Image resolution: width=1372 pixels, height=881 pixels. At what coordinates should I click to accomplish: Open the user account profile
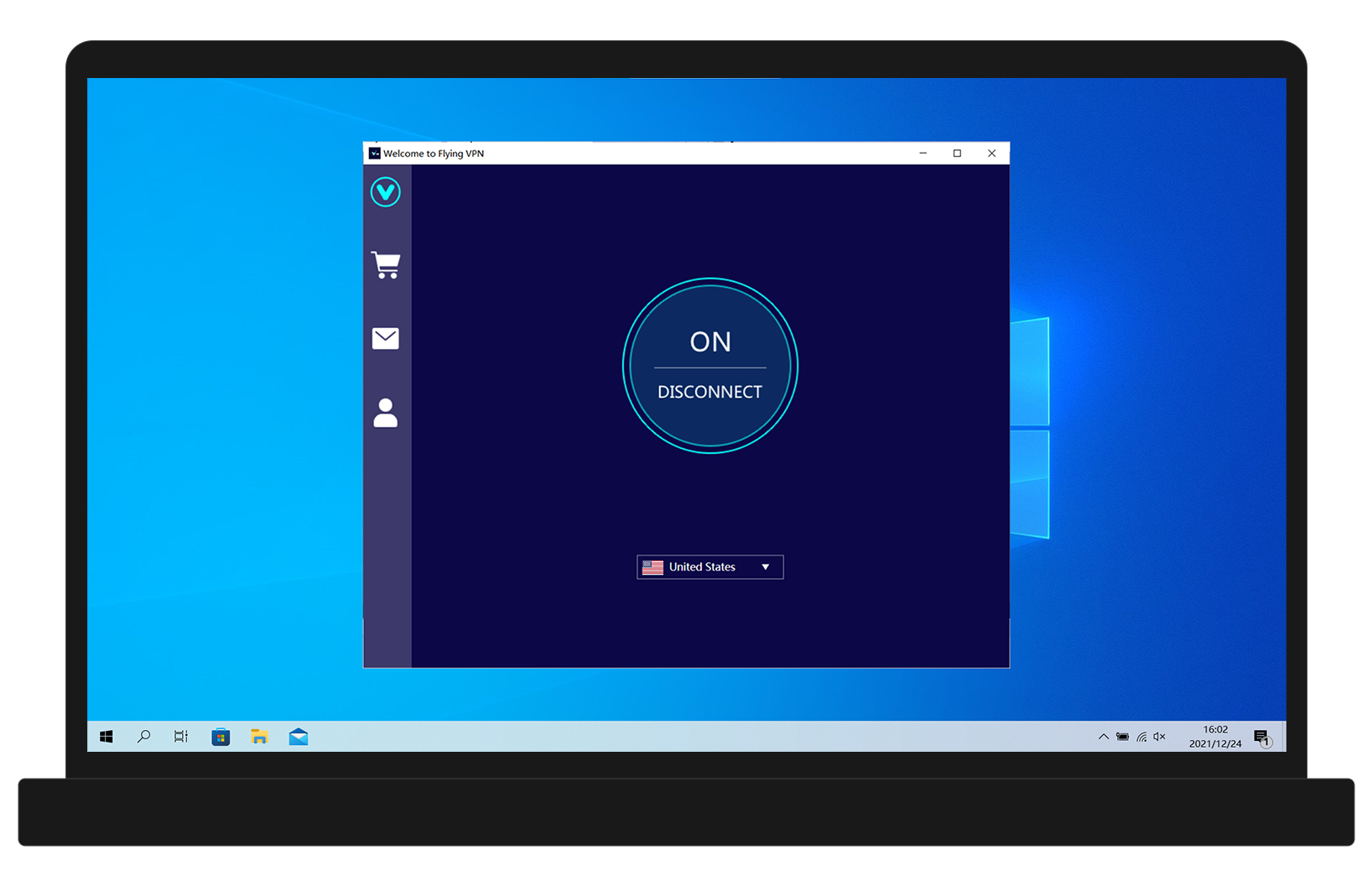tap(386, 413)
